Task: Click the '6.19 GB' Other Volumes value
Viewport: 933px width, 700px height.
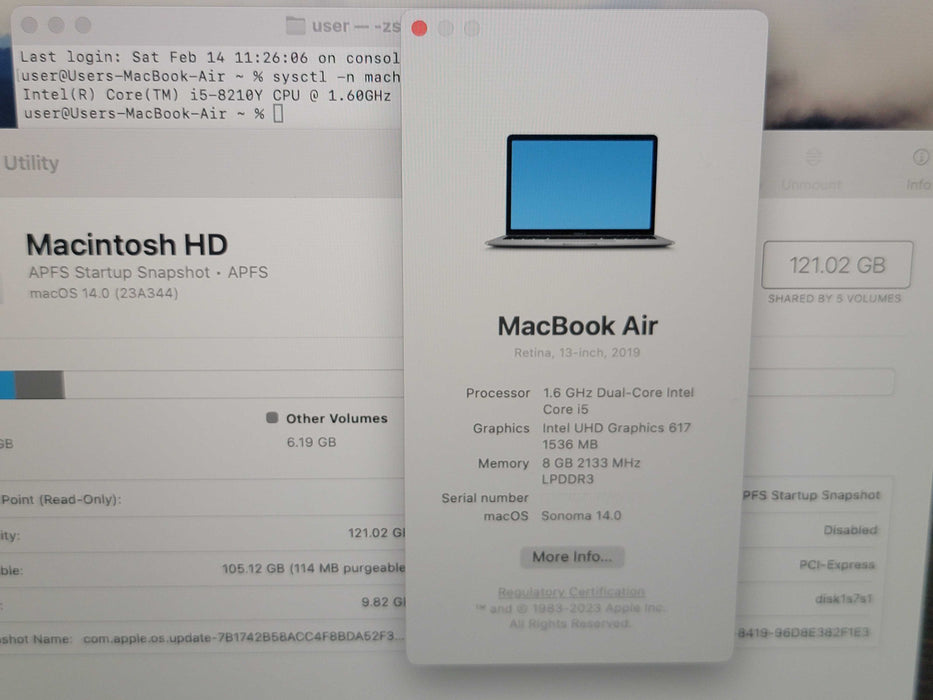Action: (x=311, y=442)
